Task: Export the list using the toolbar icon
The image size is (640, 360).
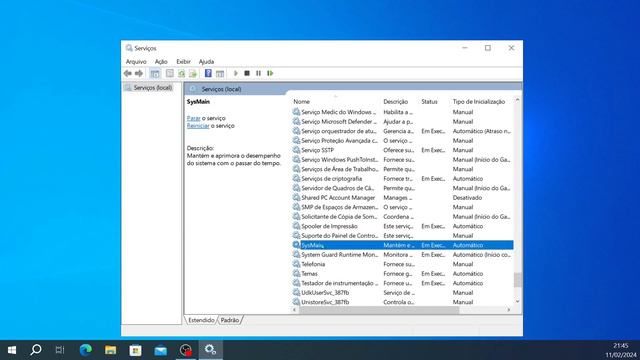Action: (x=193, y=73)
